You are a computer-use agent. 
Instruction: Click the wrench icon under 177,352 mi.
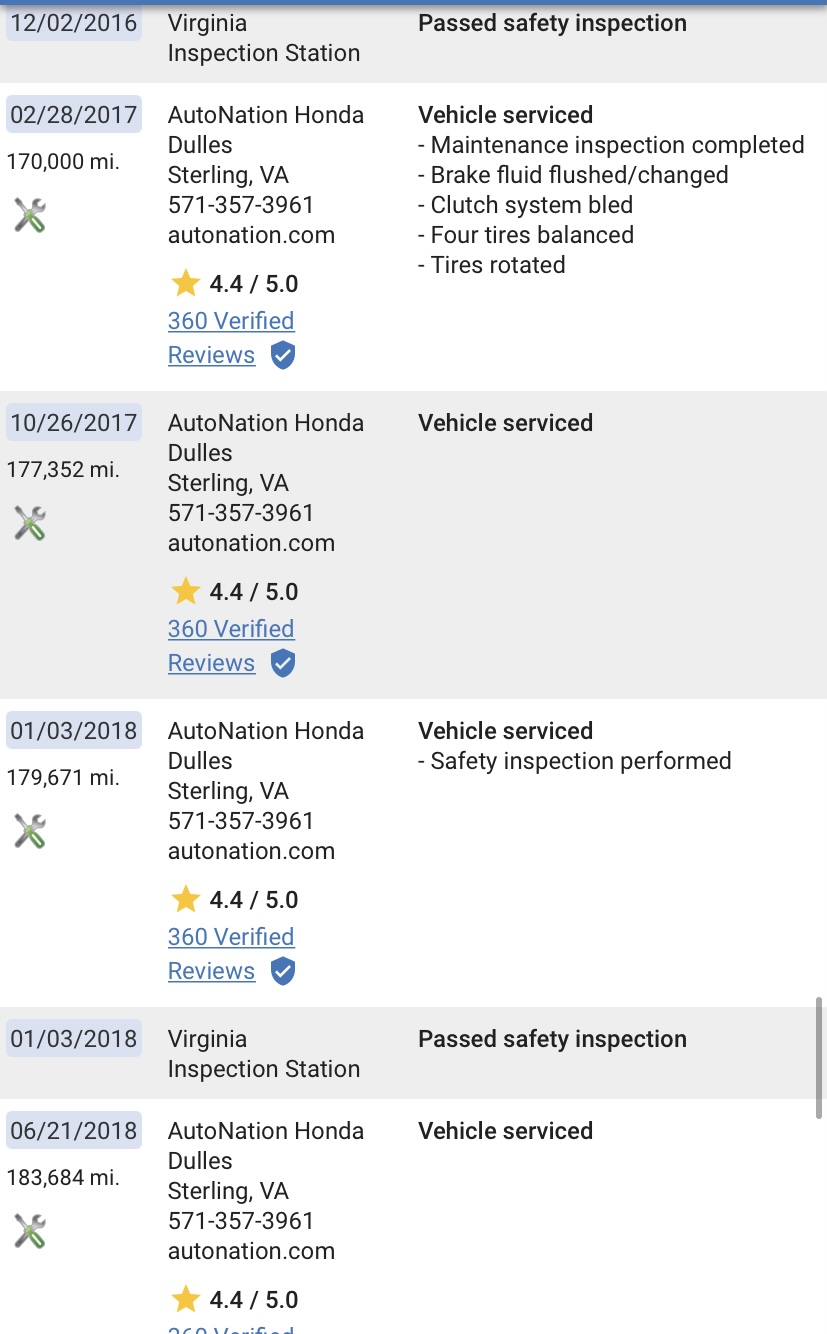[x=30, y=523]
